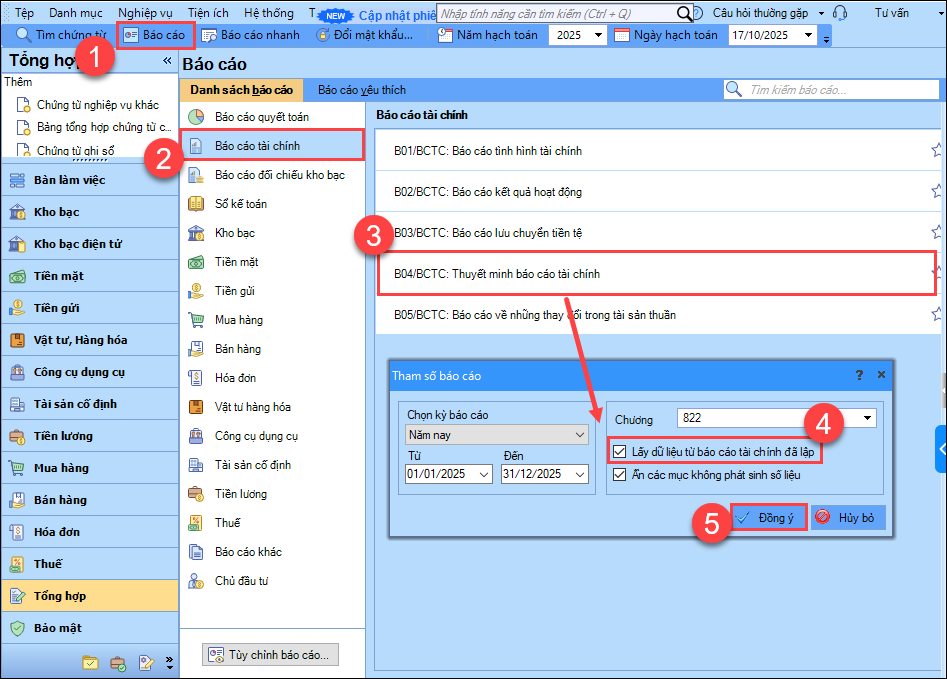Click the Tùy chỉnh báo cáo button
947x679 pixels.
(270, 655)
